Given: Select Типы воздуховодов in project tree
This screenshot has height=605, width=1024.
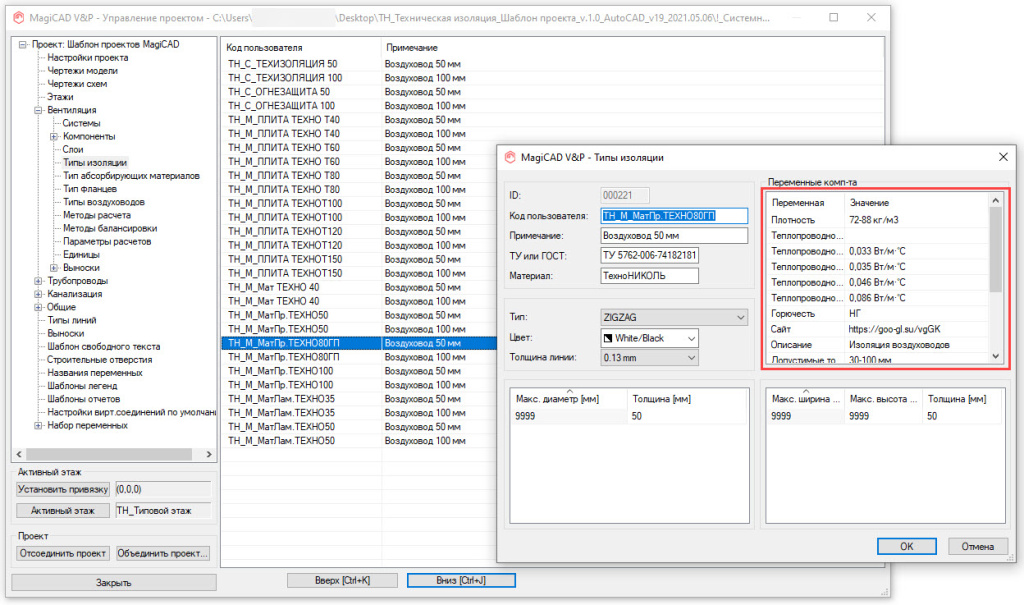Looking at the screenshot, I should point(103,202).
